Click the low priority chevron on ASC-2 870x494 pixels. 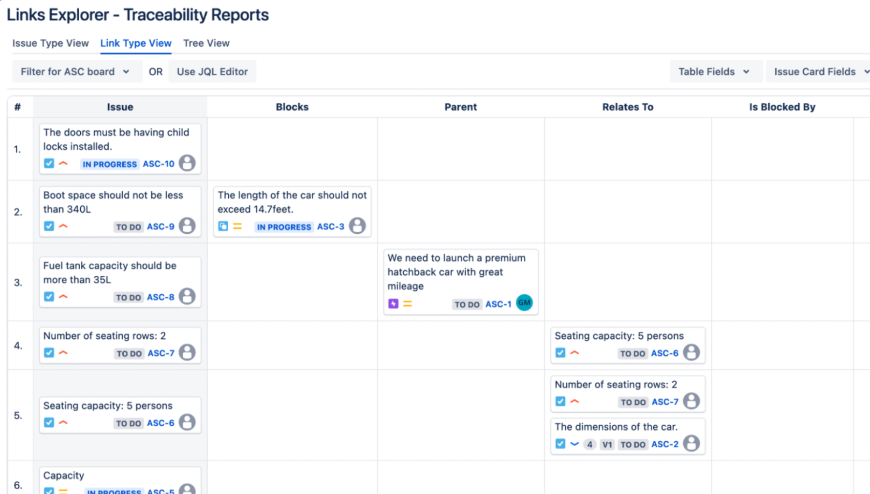574,444
